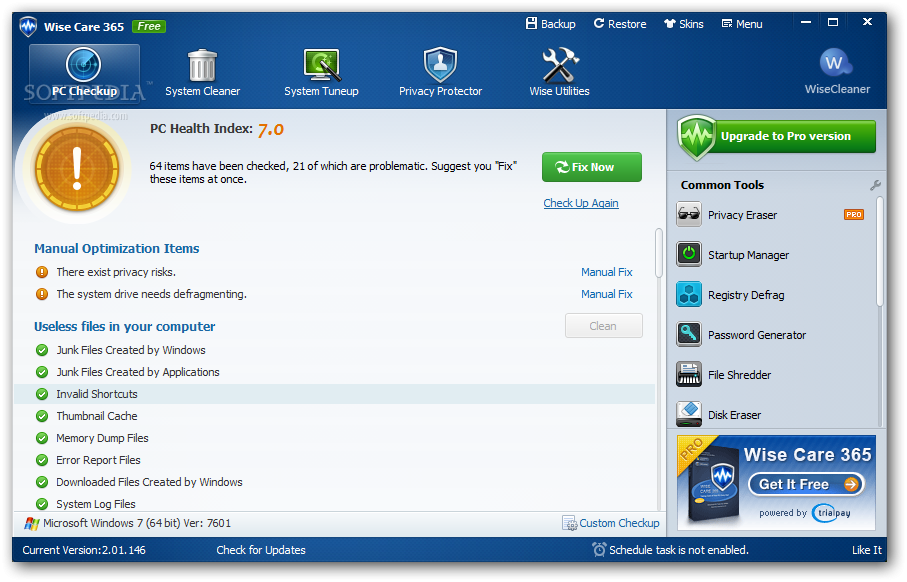The height and width of the screenshot is (582, 907).
Task: Click the warning icon for system drive defragmenting
Action: 42,294
